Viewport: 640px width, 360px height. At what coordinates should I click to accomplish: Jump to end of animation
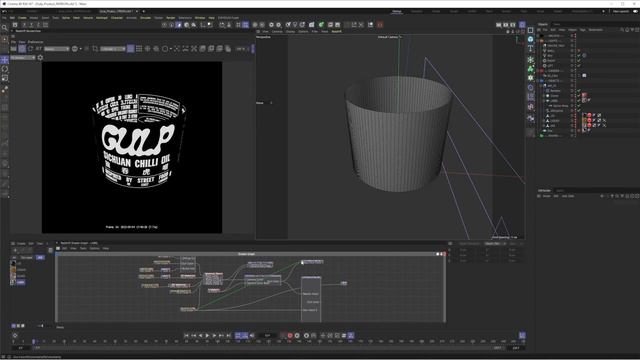point(228,336)
